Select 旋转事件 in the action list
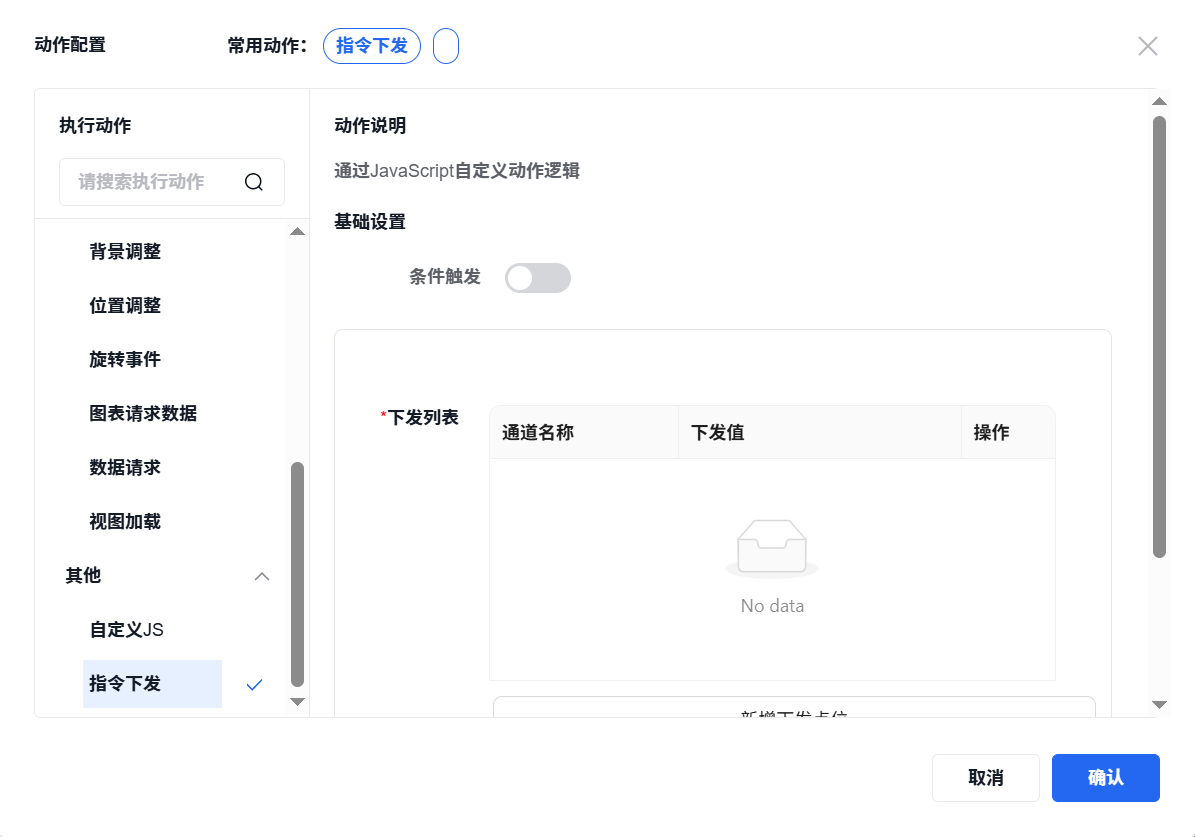This screenshot has height=837, width=1195. coord(125,360)
